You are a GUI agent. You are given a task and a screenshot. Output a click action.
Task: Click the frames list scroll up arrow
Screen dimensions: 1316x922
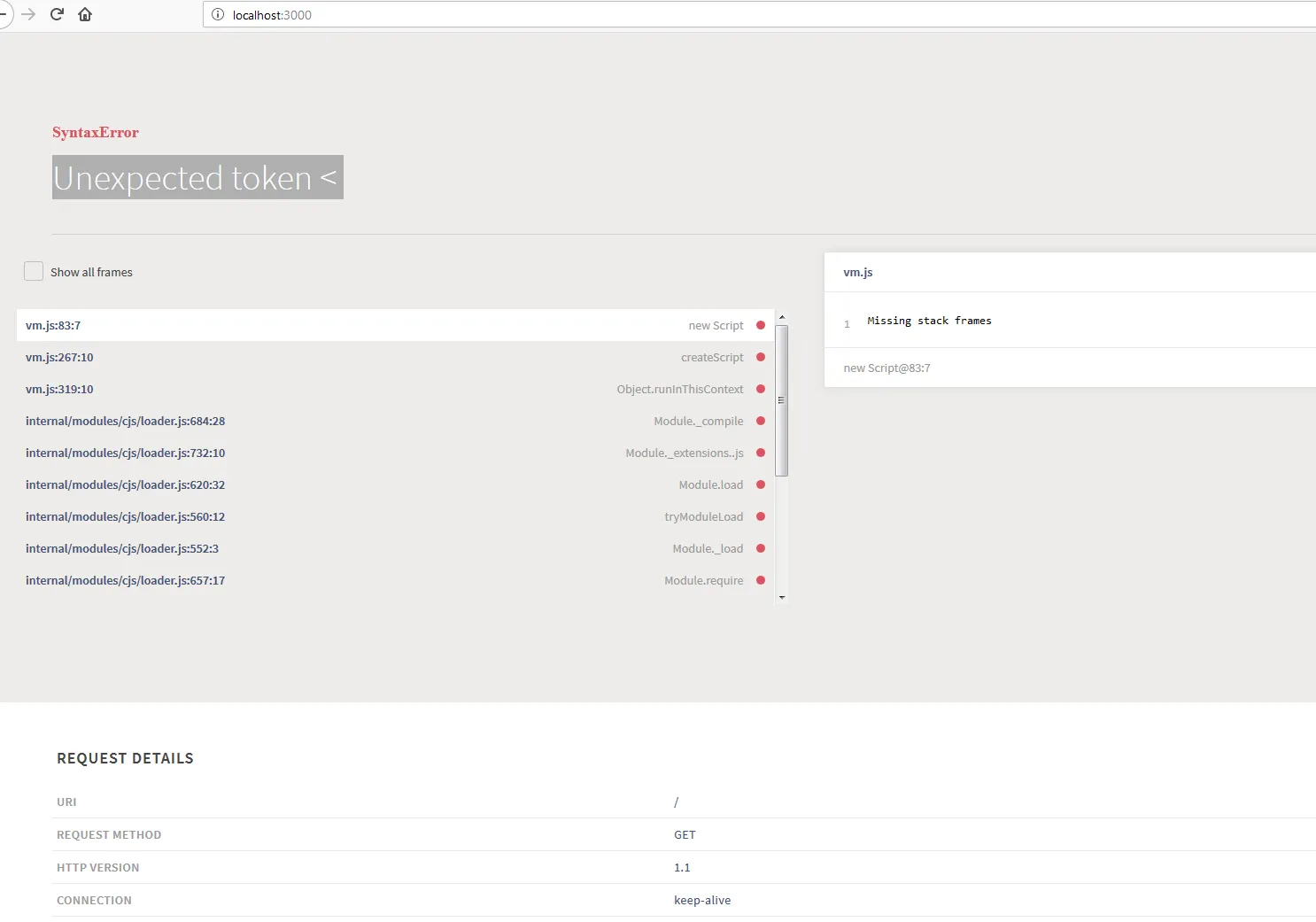pyautogui.click(x=781, y=317)
